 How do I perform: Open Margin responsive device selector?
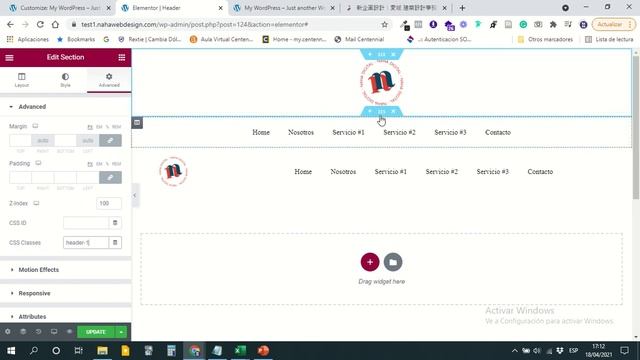click(36, 126)
